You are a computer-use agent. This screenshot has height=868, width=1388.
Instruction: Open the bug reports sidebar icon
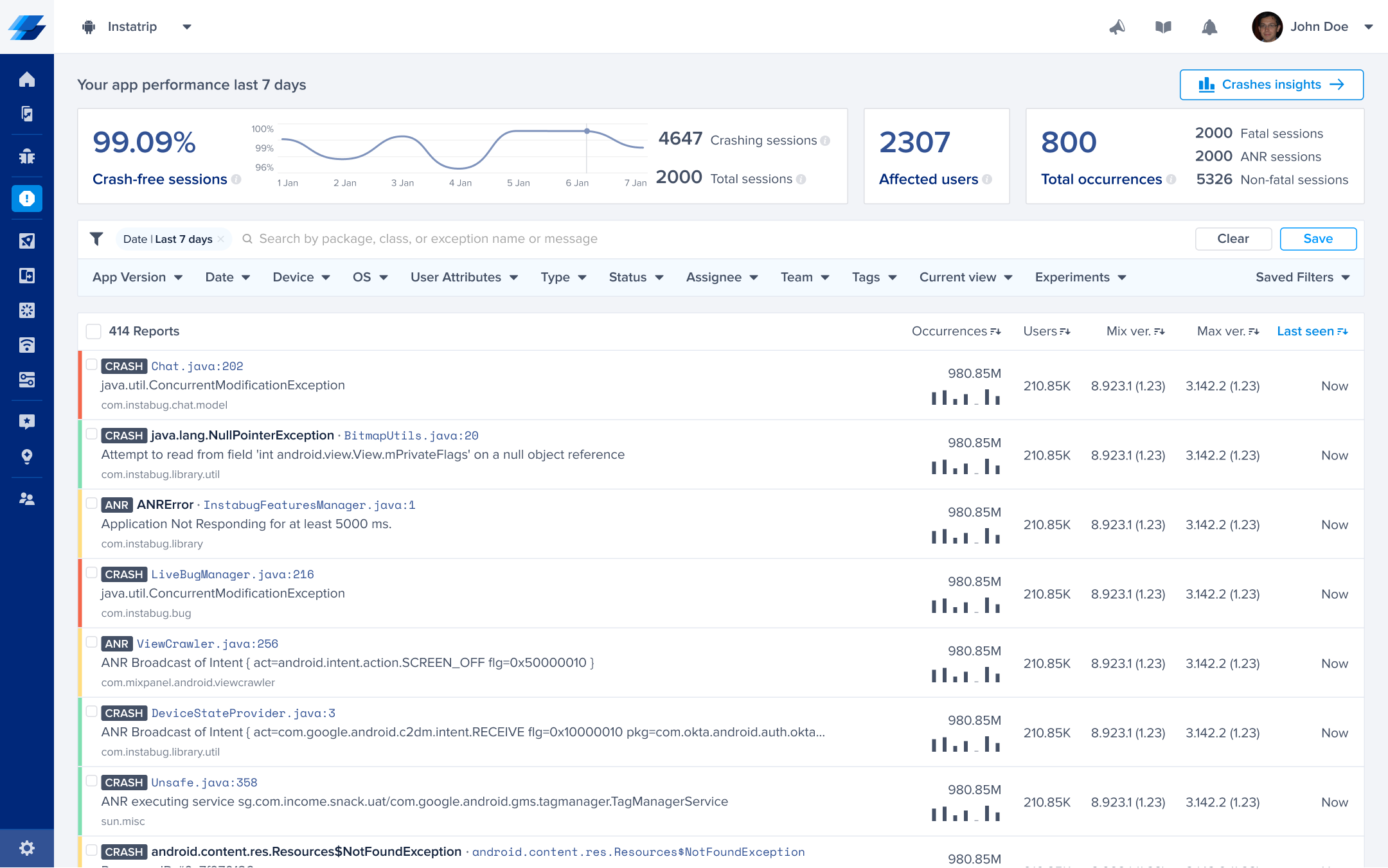pyautogui.click(x=27, y=156)
